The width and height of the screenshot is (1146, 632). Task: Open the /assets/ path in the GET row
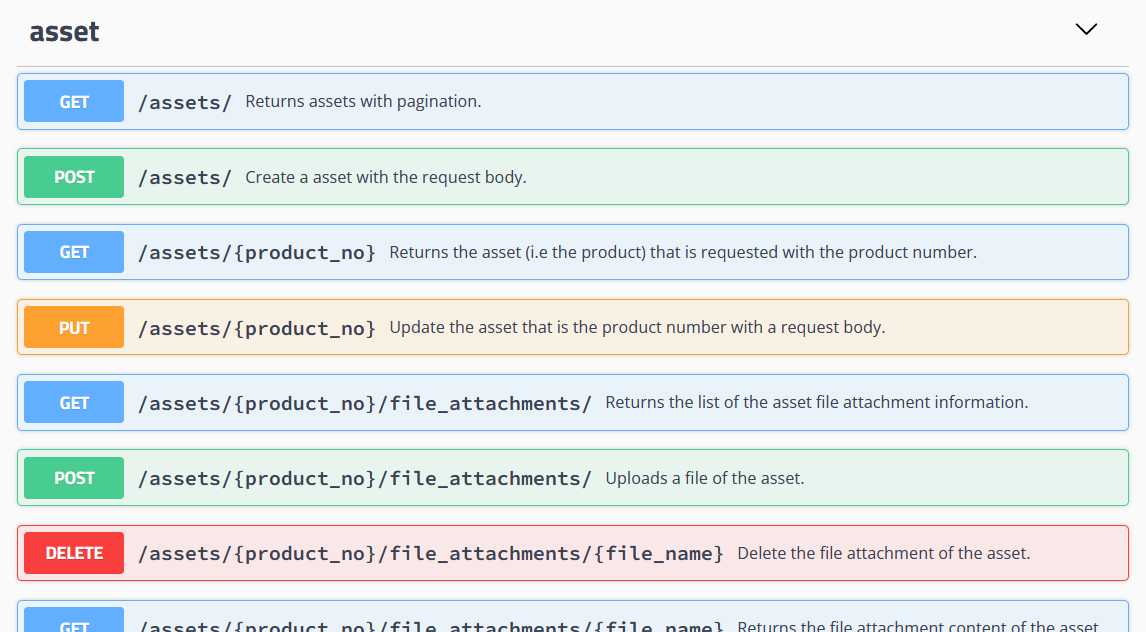185,102
